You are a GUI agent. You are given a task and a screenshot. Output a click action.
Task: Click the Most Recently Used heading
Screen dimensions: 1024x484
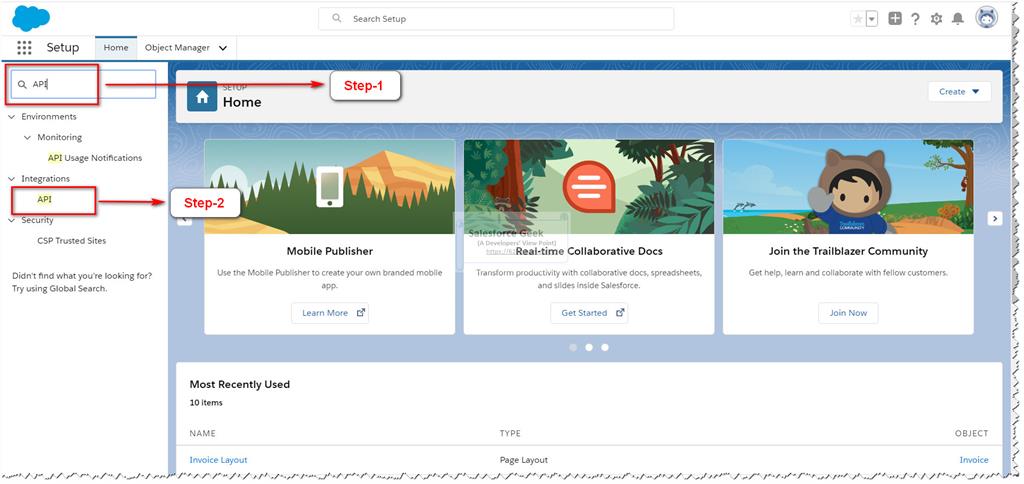[240, 384]
